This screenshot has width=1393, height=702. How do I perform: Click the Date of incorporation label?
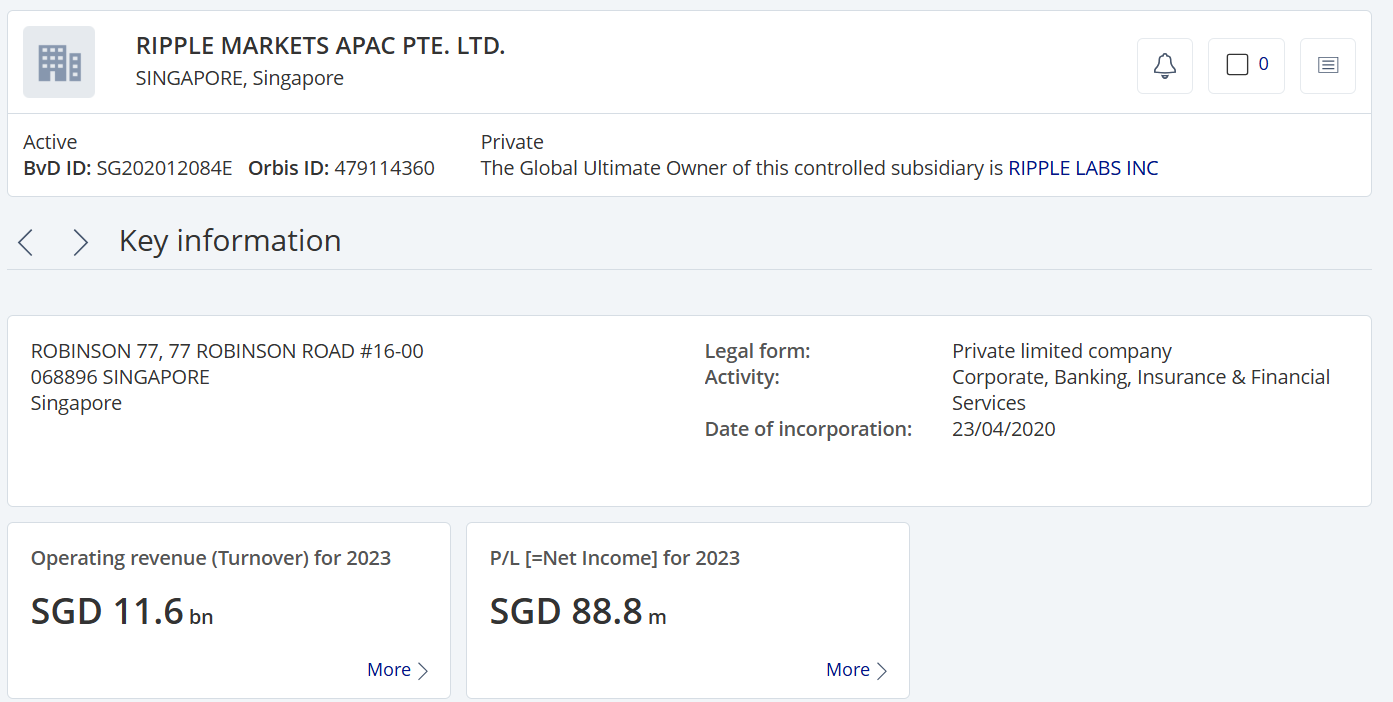pos(808,429)
